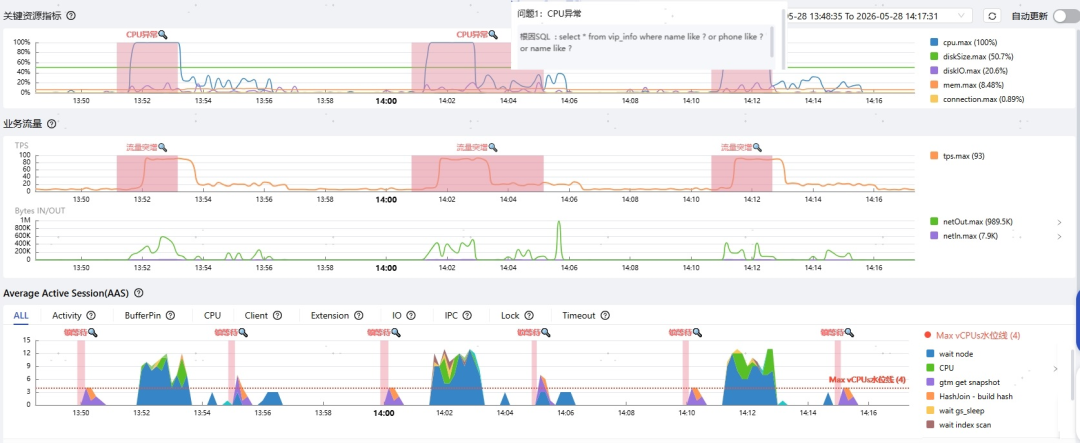Click magnifier on 流量突增 marker near 14:02
Image resolution: width=1080 pixels, height=443 pixels.
pyautogui.click(x=493, y=147)
